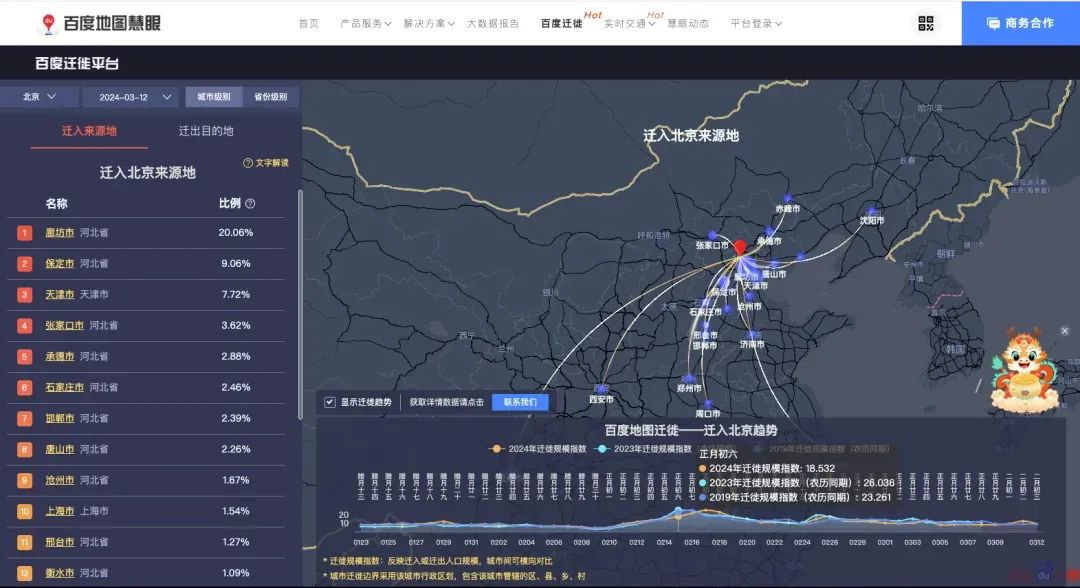Click the rank 10 number badge
This screenshot has height=588, width=1080.
[x=25, y=512]
